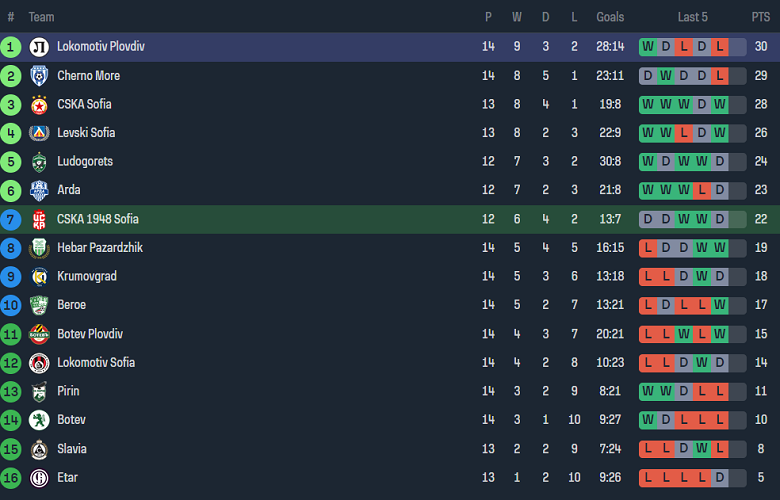Open the Hebar Pazardzhik team page

100,248
